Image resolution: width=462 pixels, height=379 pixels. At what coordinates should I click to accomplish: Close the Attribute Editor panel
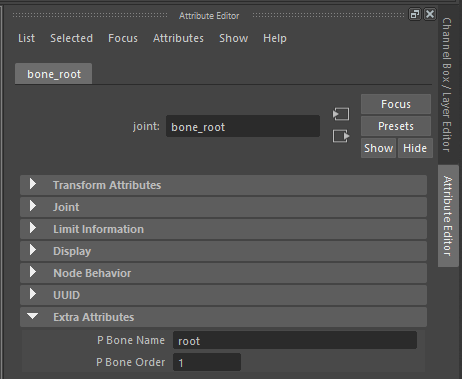coord(430,14)
